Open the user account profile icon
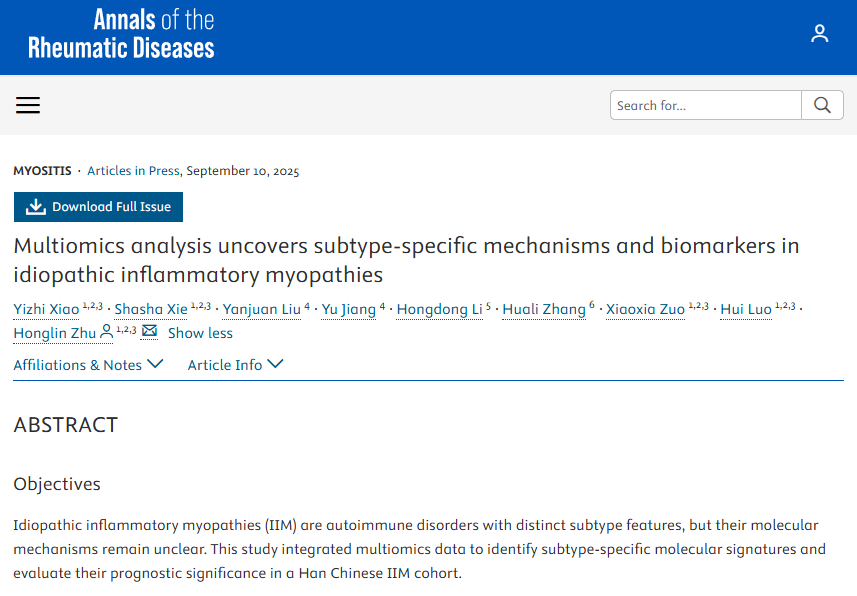Image resolution: width=857 pixels, height=596 pixels. (820, 34)
